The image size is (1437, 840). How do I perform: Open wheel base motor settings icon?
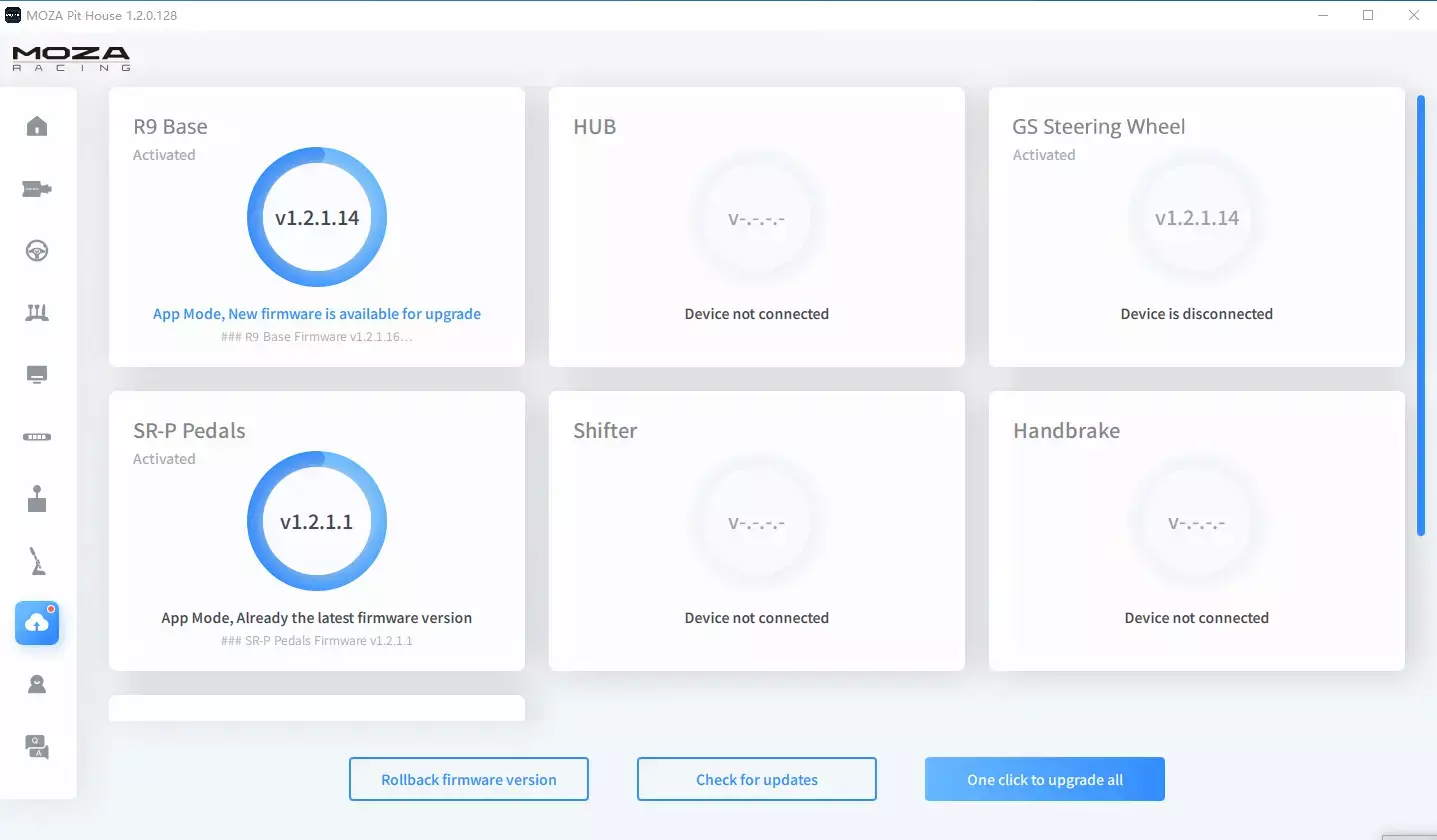[x=37, y=189]
